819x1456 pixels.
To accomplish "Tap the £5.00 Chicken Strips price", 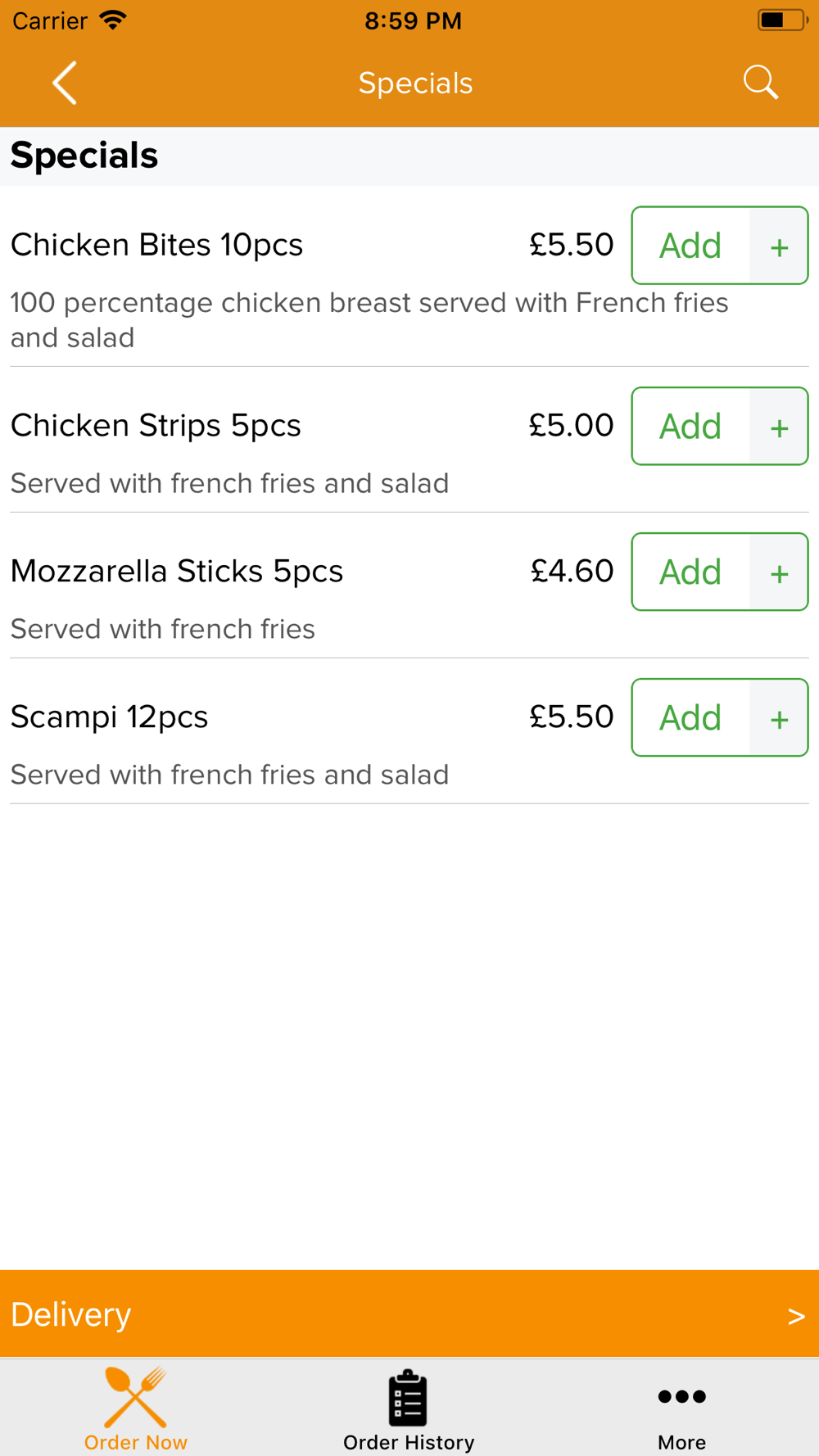I will (571, 426).
